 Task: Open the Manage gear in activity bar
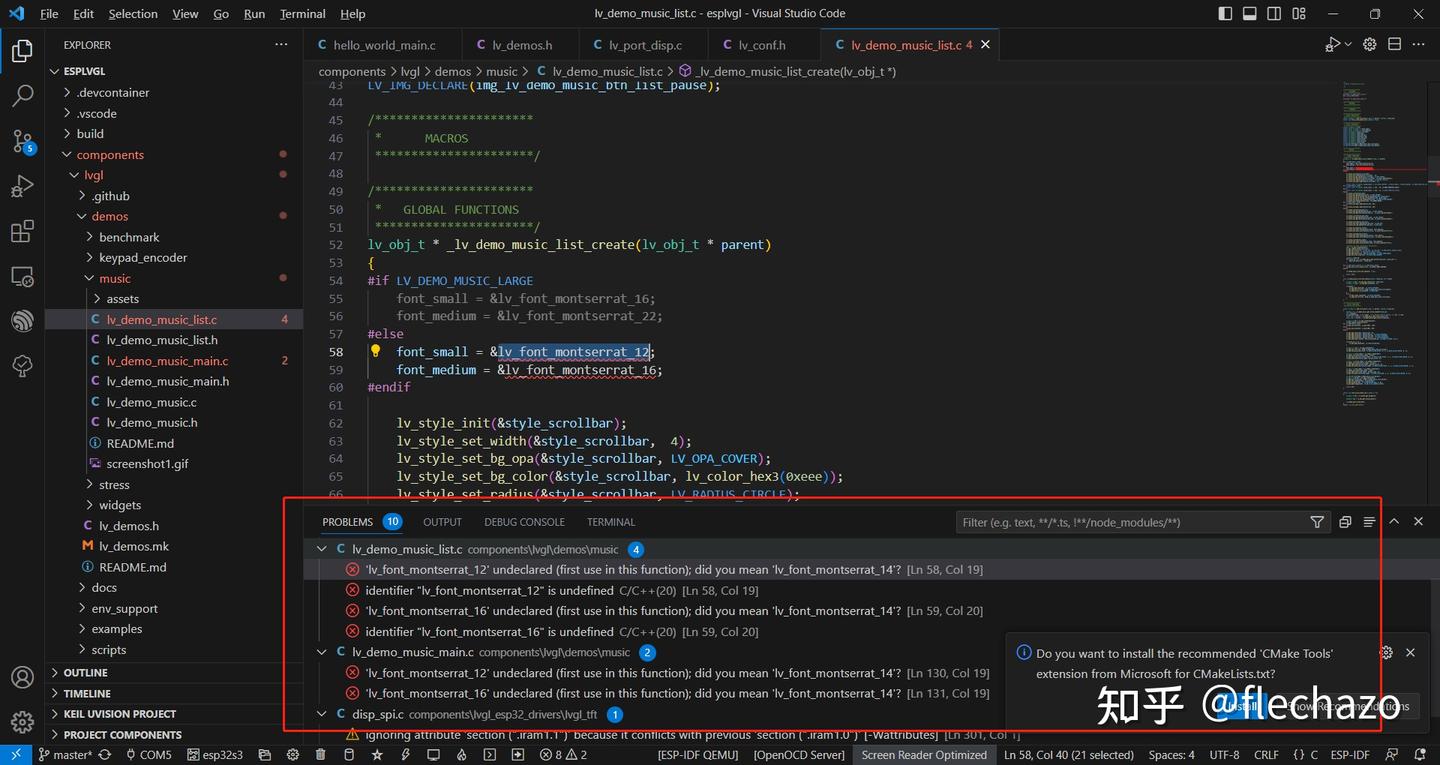click(x=22, y=721)
